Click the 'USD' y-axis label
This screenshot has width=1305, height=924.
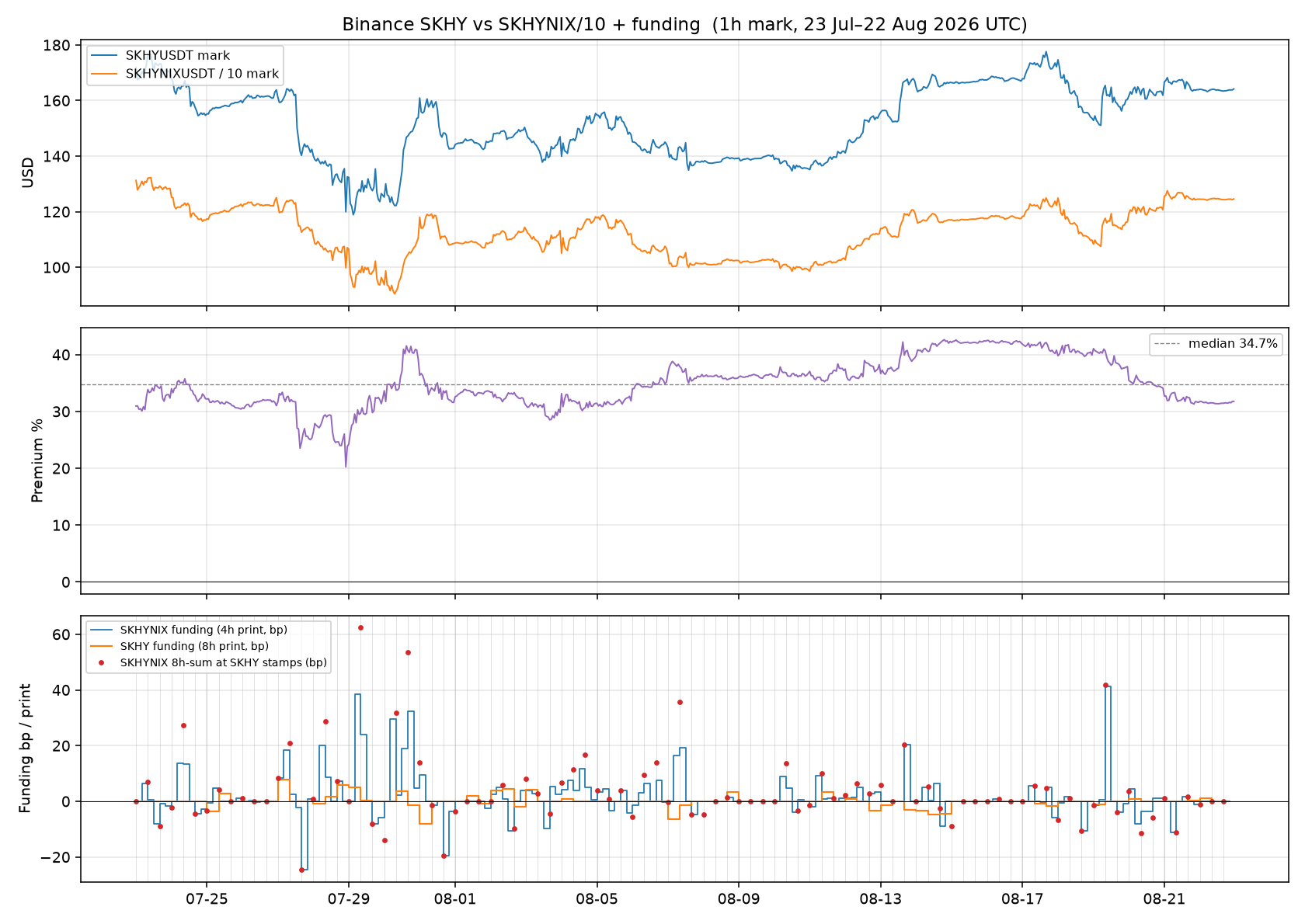click(28, 173)
